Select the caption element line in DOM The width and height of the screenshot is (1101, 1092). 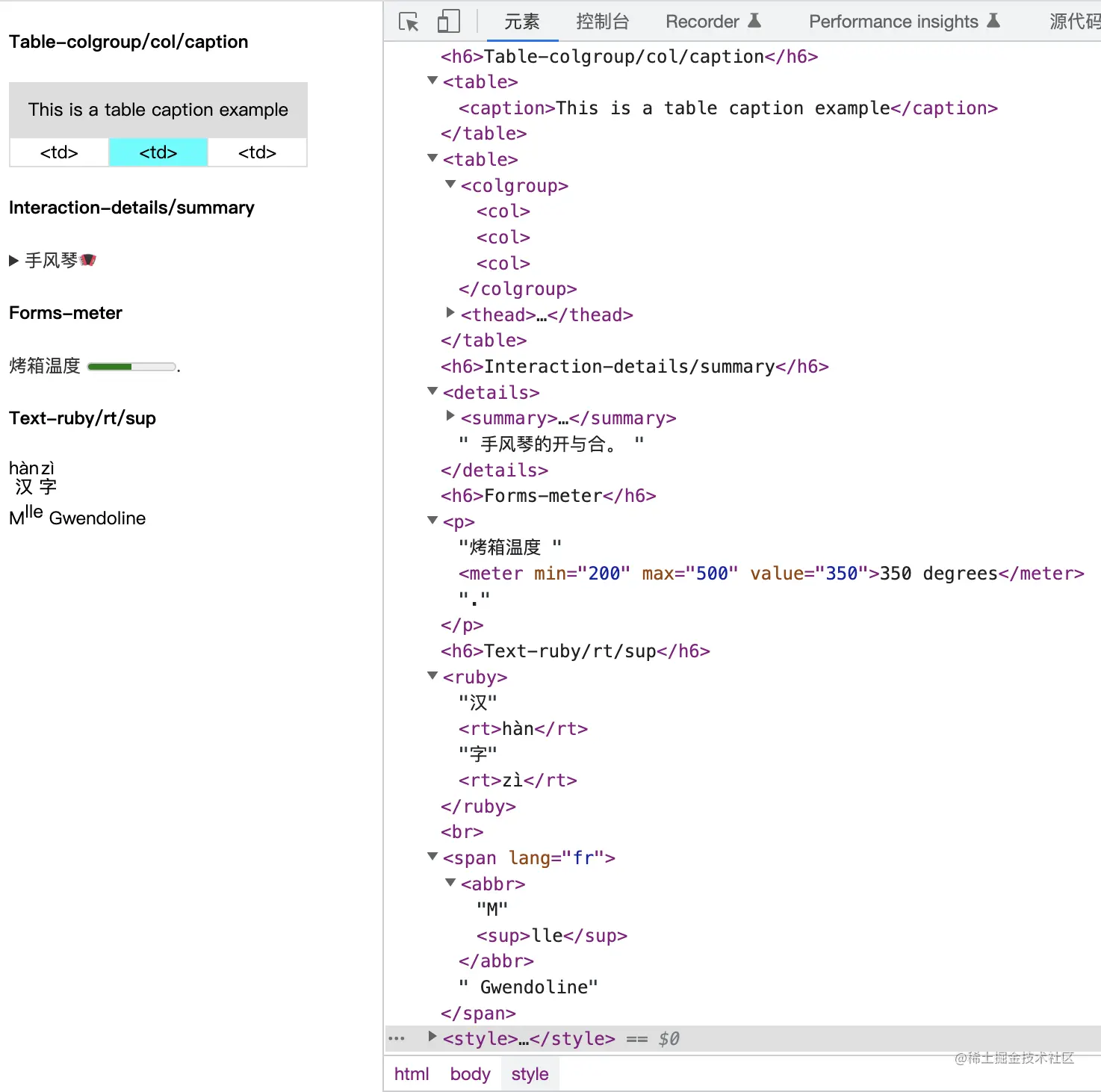click(x=728, y=108)
